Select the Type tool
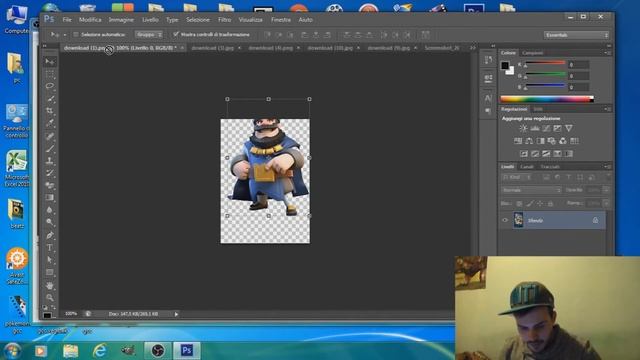Screen dimensions: 640x360 (50, 247)
